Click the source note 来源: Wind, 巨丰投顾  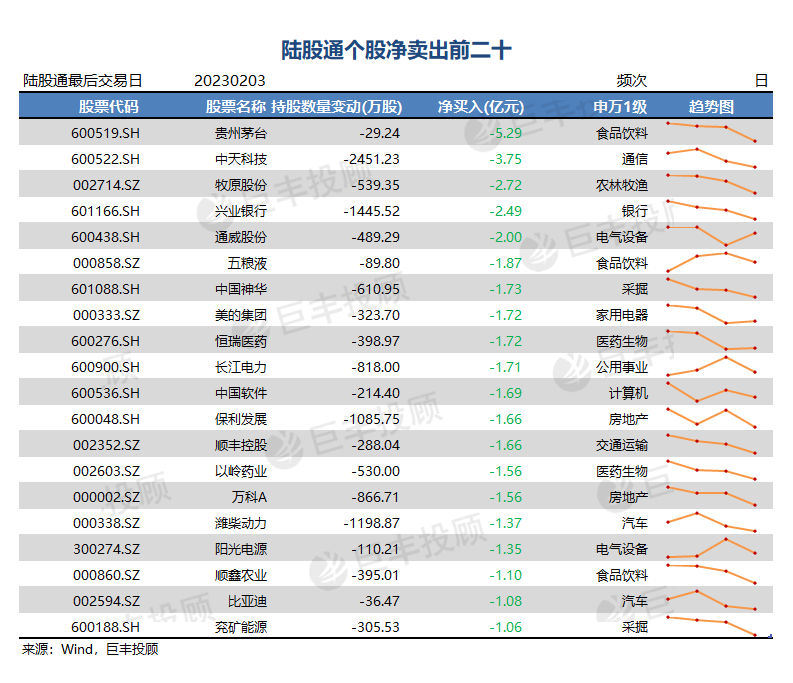[x=90, y=650]
